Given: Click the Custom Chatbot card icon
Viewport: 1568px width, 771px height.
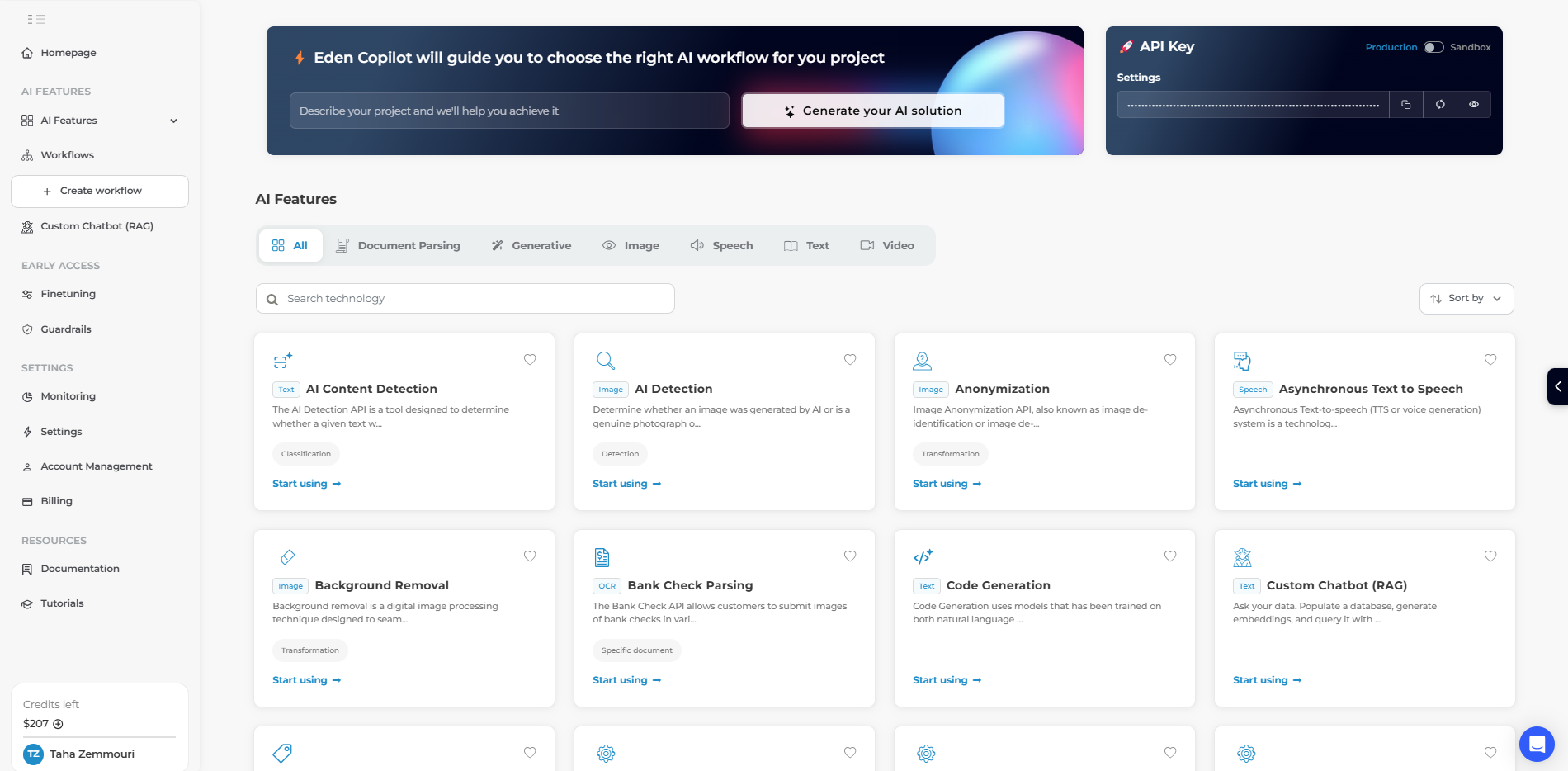Looking at the screenshot, I should pos(1242,557).
